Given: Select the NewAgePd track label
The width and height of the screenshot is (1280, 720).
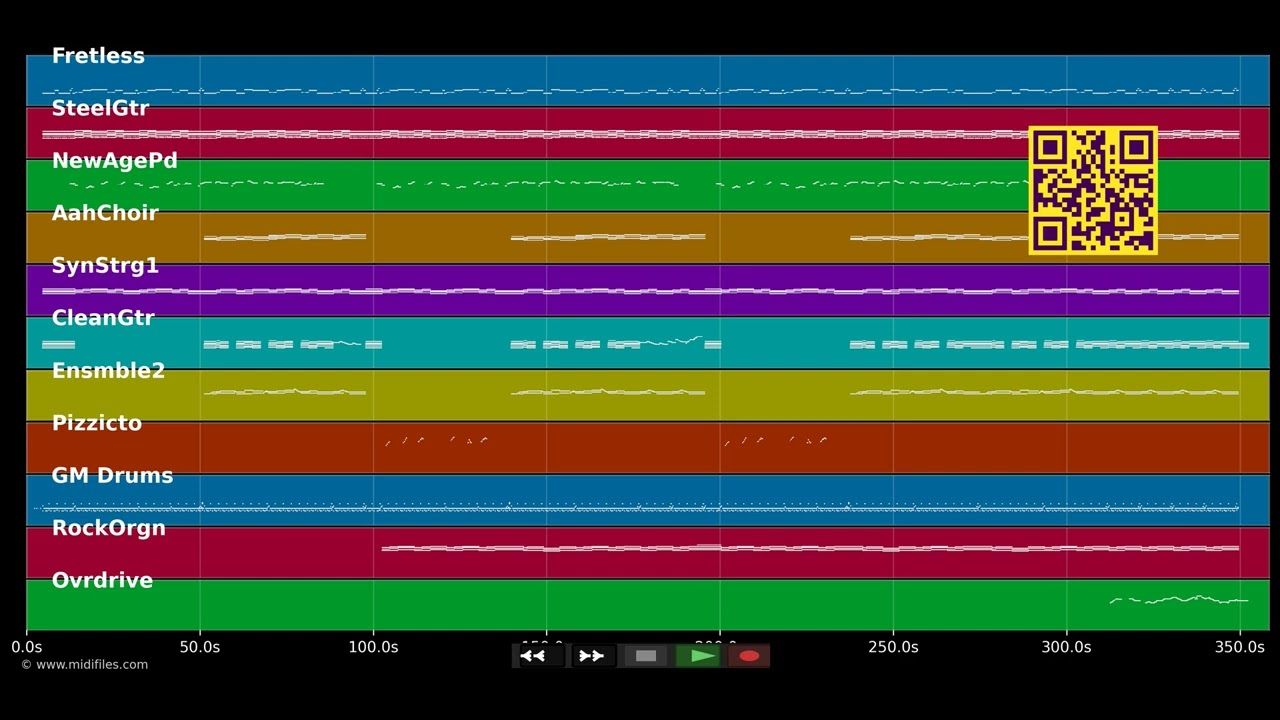Looking at the screenshot, I should click(114, 161).
